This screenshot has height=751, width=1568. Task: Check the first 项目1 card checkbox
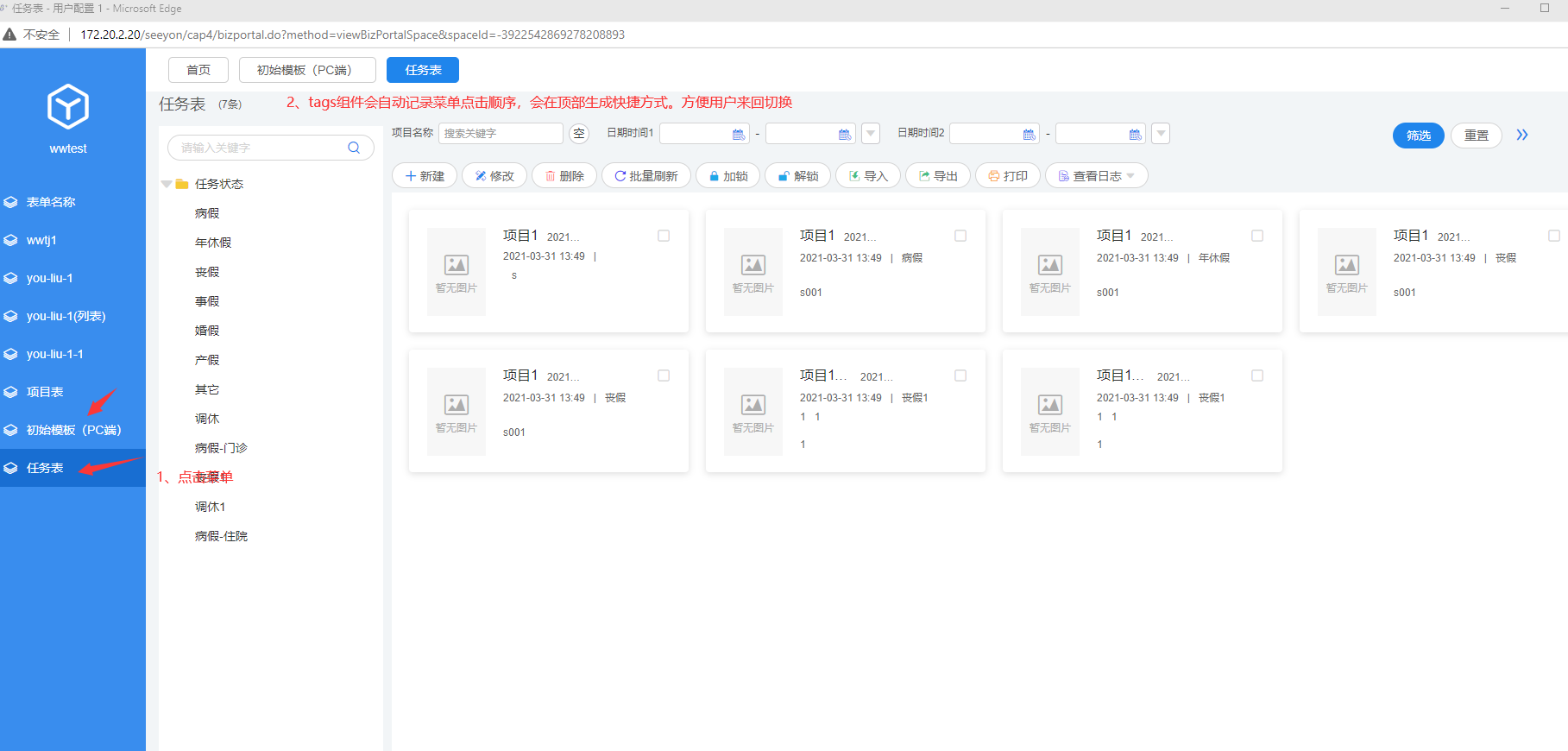664,236
